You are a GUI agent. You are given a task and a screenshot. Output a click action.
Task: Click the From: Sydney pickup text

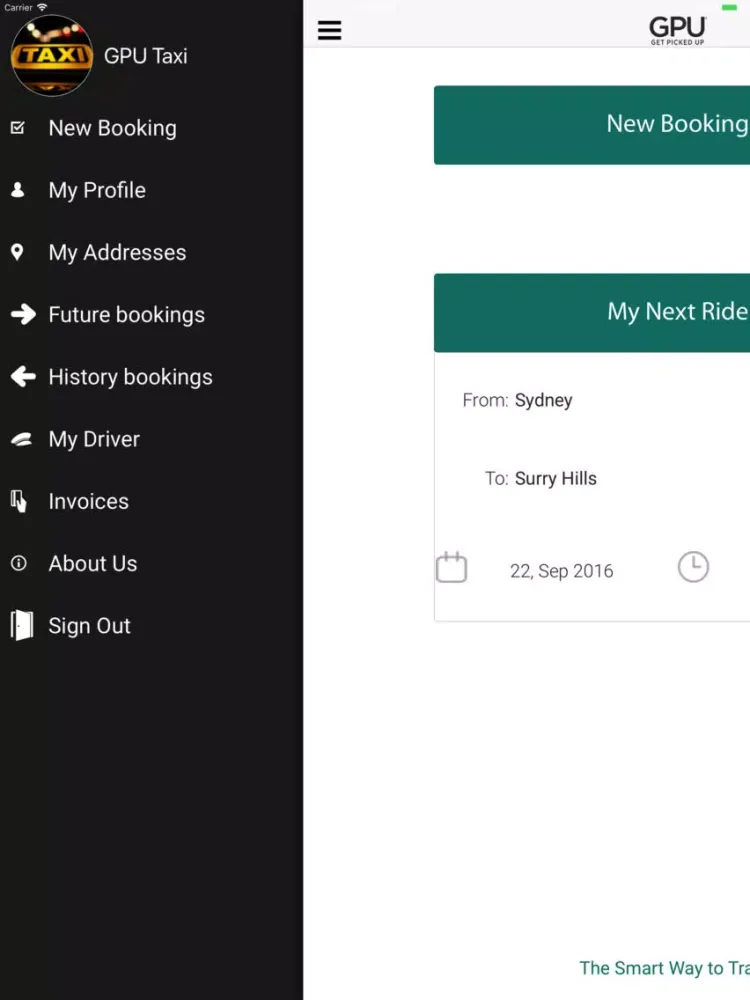click(517, 400)
